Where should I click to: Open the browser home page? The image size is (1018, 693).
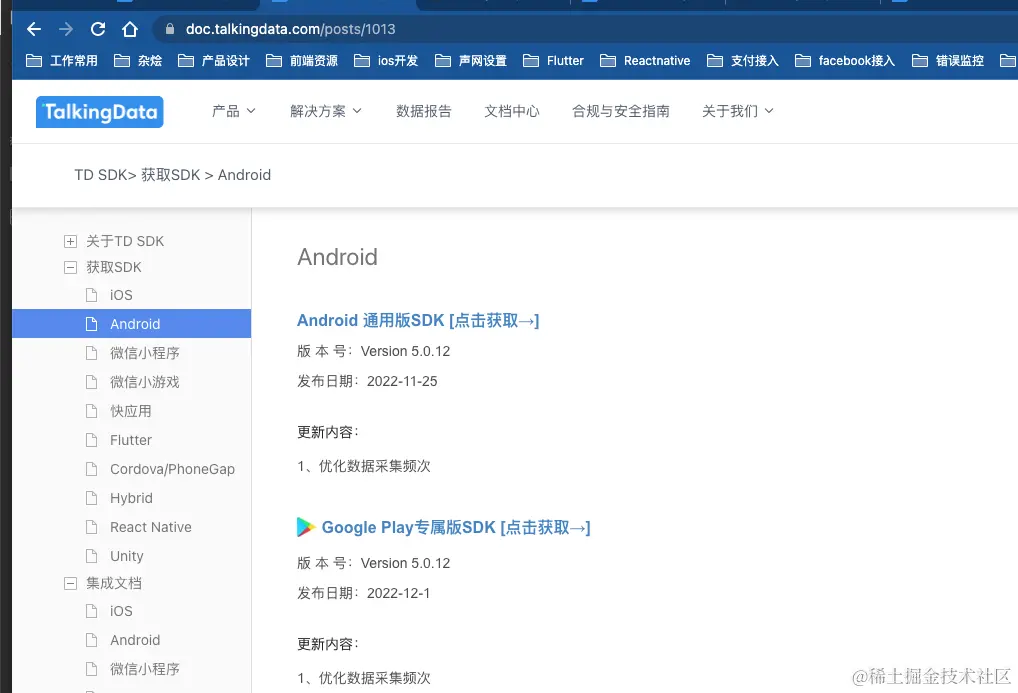point(130,29)
